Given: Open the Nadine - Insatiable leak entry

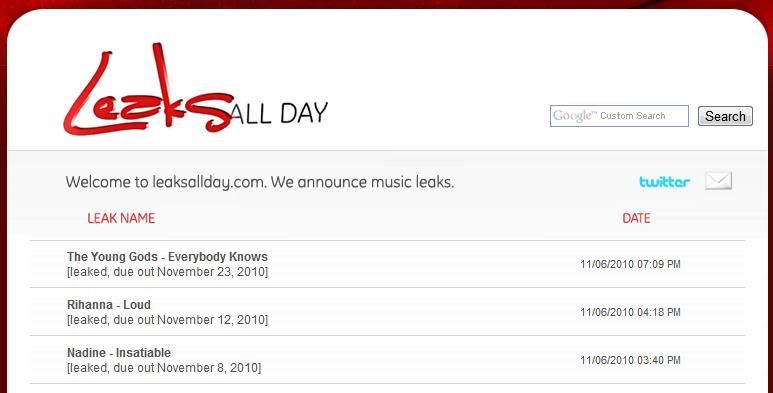Looking at the screenshot, I should (119, 353).
